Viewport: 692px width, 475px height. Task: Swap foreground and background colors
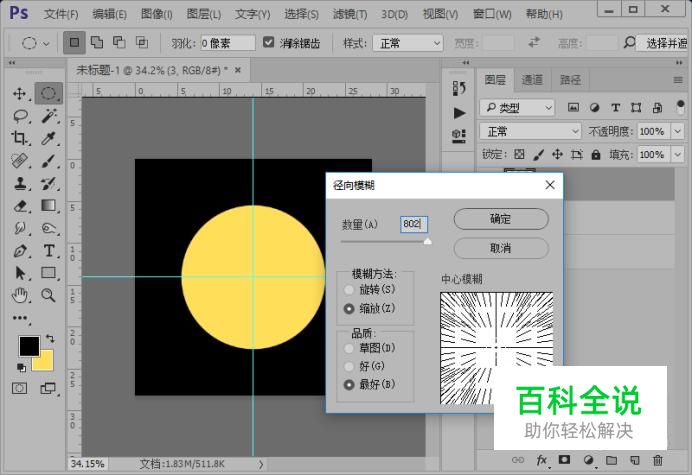click(50, 339)
